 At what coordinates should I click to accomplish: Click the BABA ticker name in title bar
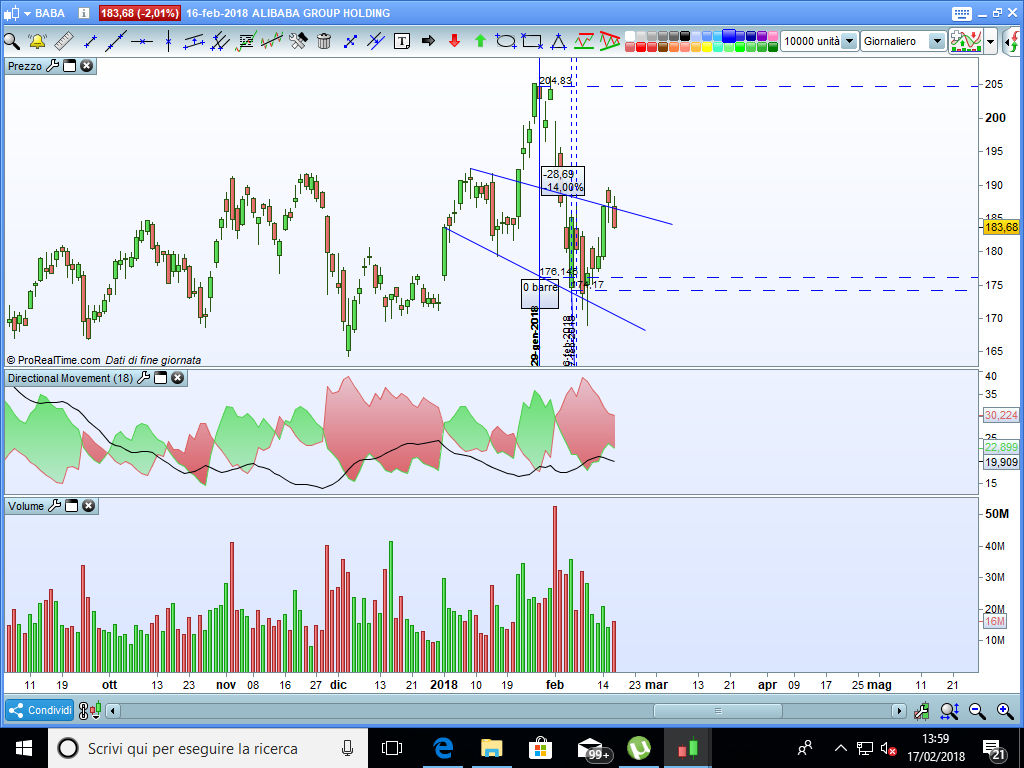click(x=50, y=14)
